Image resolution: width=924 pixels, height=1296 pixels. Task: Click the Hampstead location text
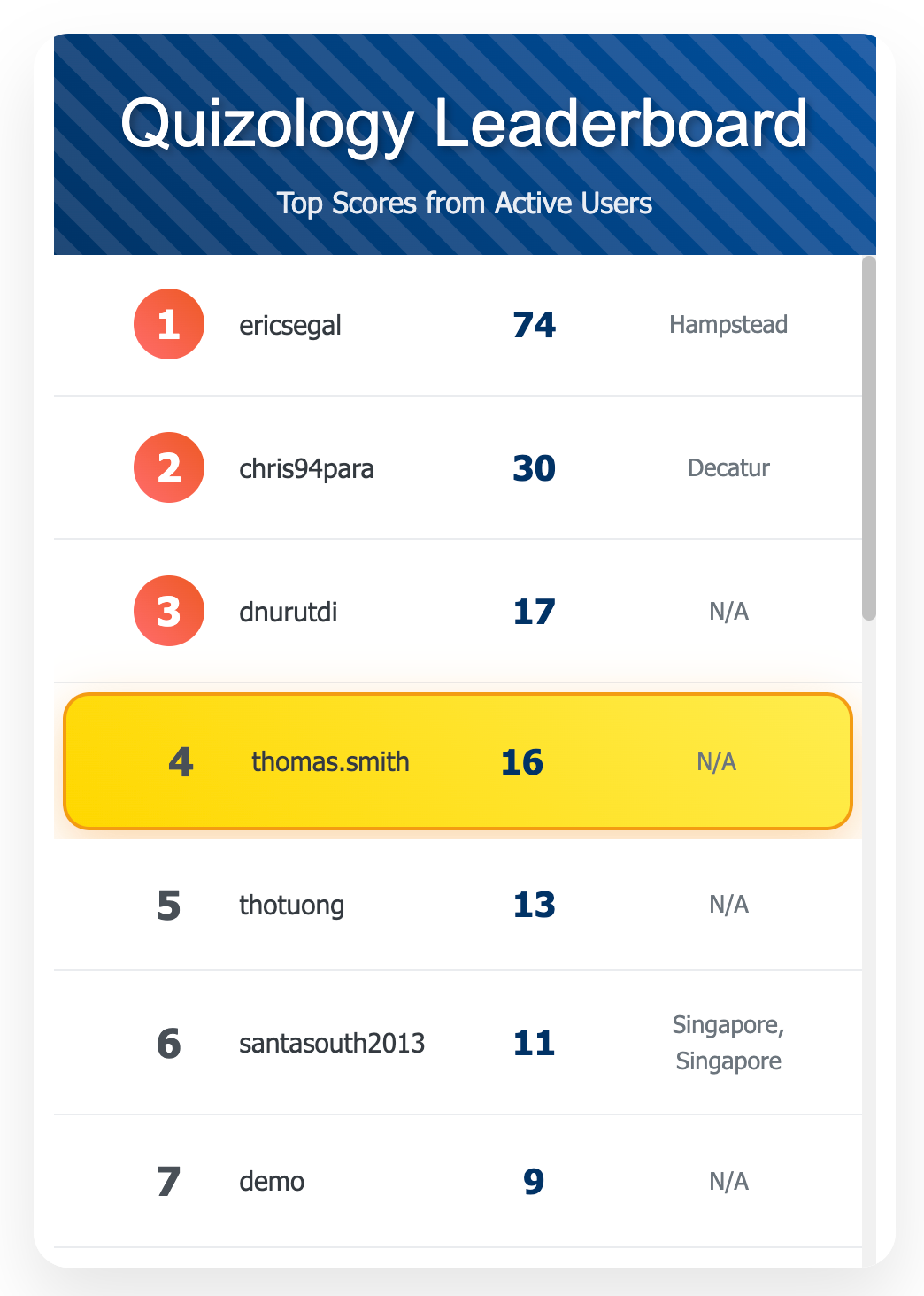[x=728, y=325]
